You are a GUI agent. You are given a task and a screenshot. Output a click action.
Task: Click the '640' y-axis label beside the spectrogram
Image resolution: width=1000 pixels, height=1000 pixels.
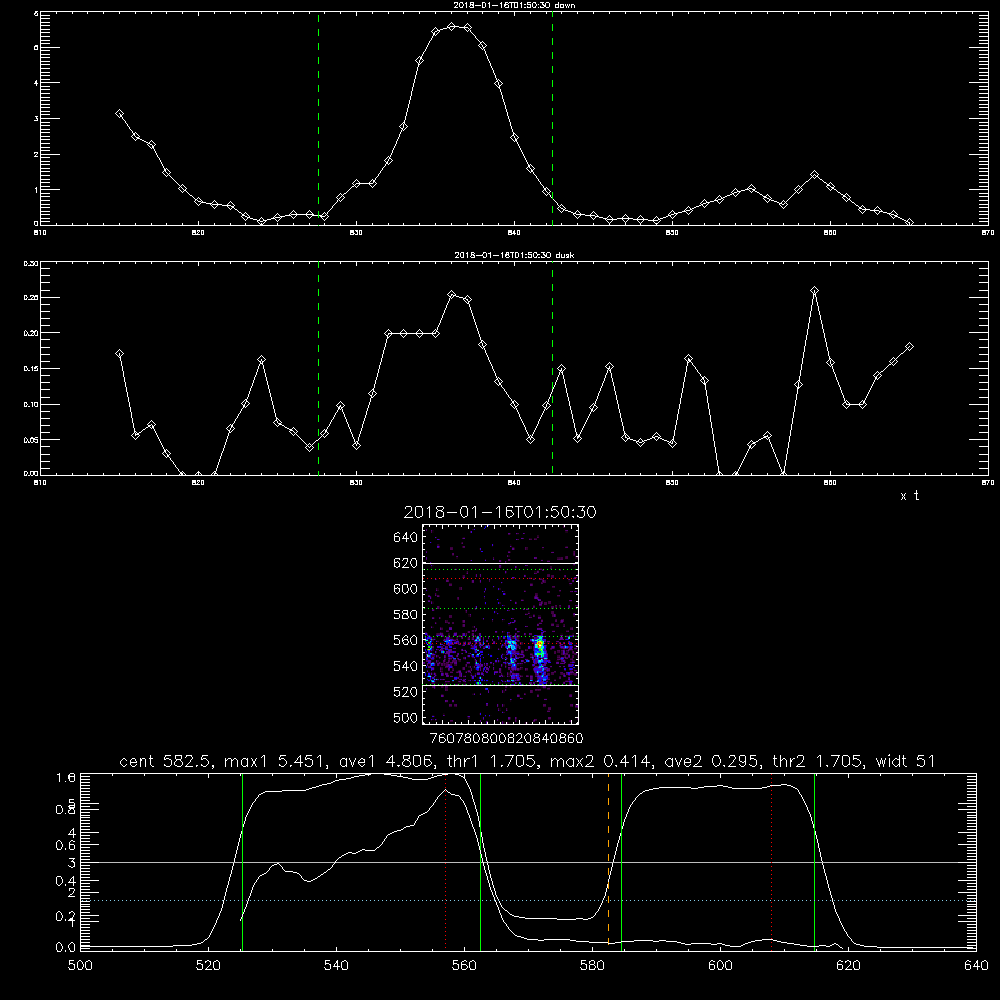click(x=406, y=538)
